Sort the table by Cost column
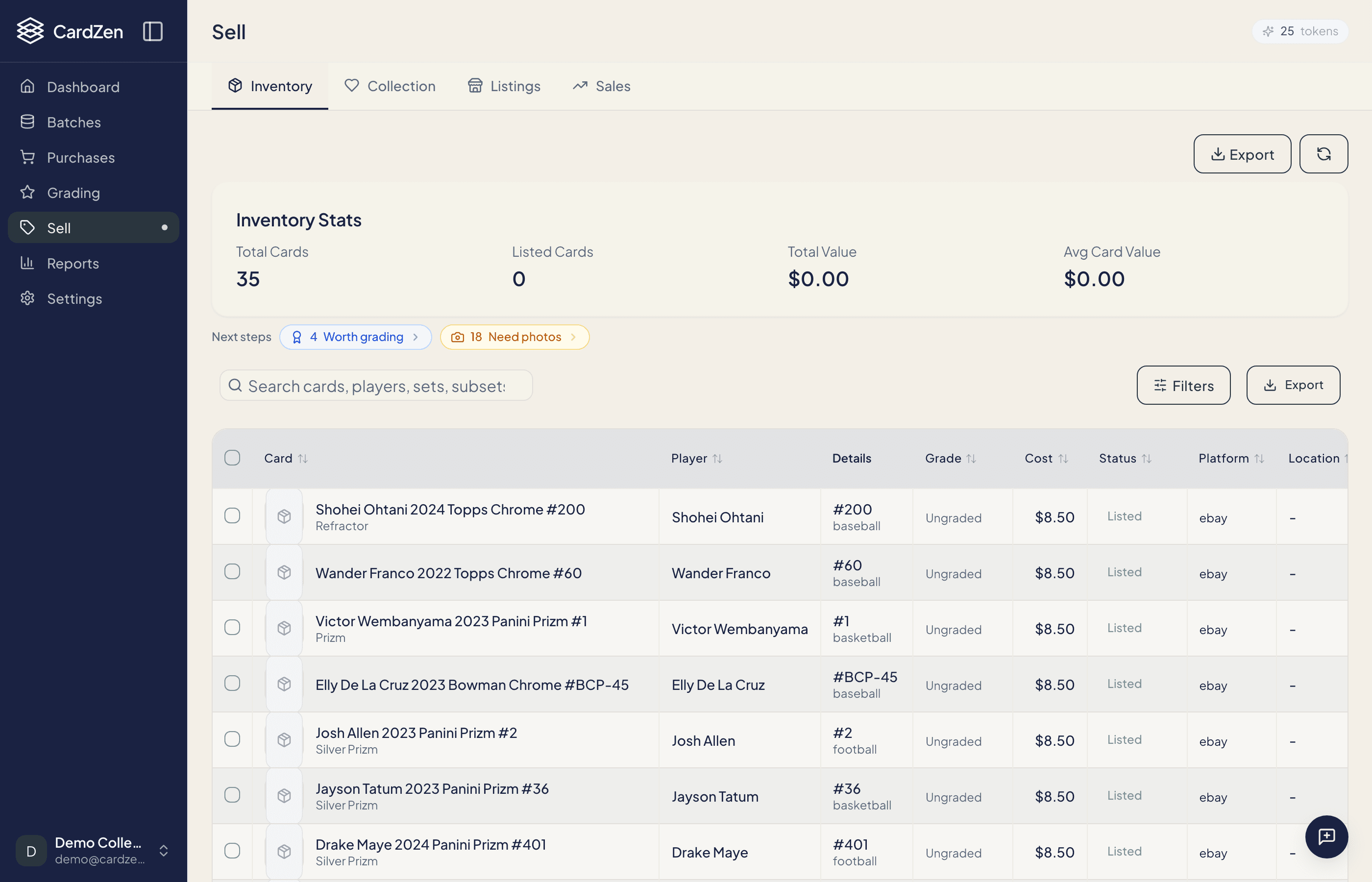1372x882 pixels. click(1046, 458)
